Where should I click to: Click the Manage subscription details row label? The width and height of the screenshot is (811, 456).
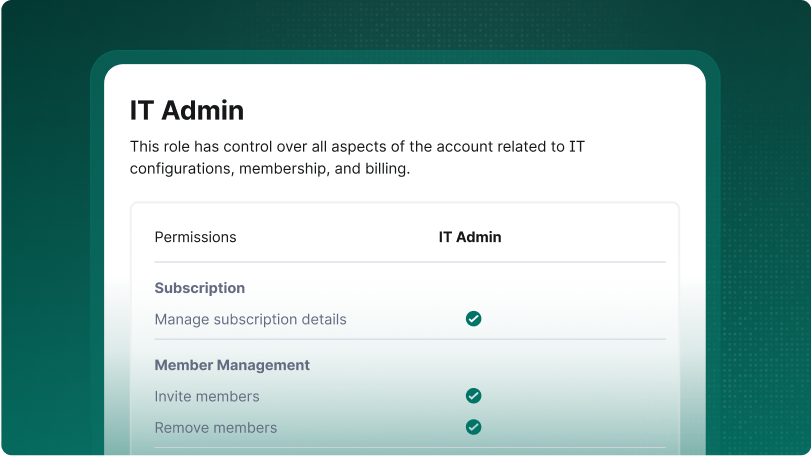pyautogui.click(x=250, y=320)
